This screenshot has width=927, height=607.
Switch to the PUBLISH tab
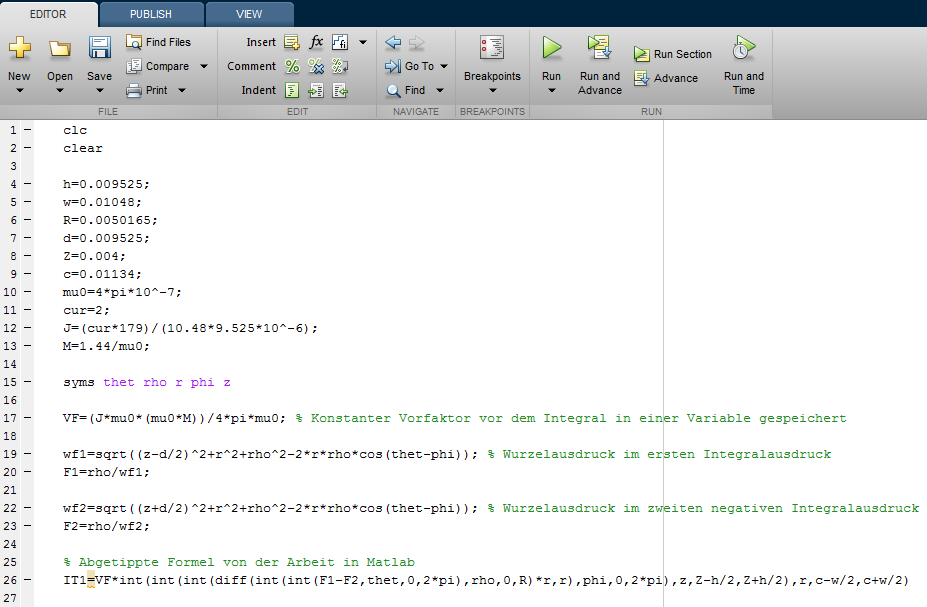click(151, 14)
